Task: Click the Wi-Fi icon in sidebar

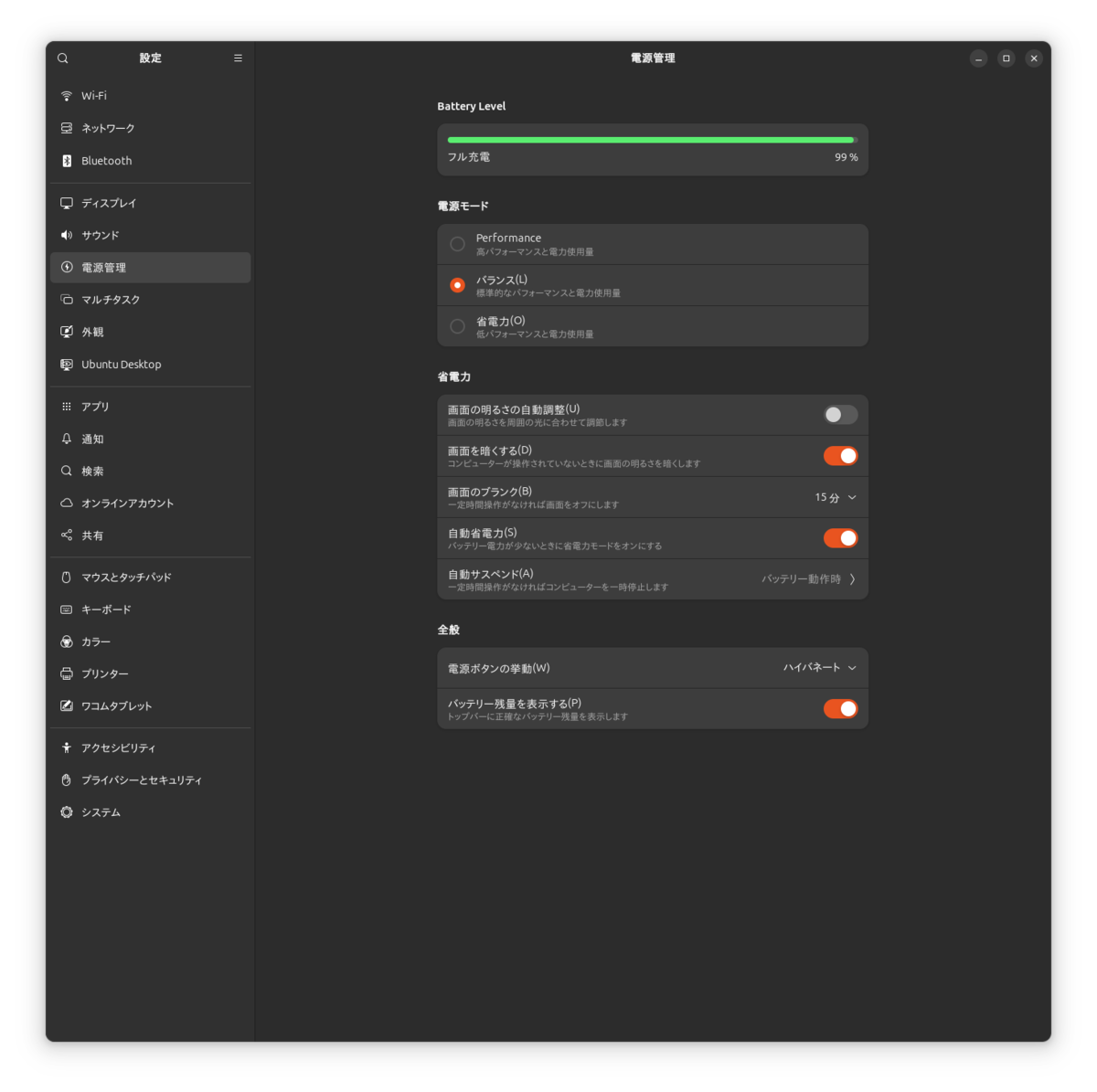Action: point(67,96)
